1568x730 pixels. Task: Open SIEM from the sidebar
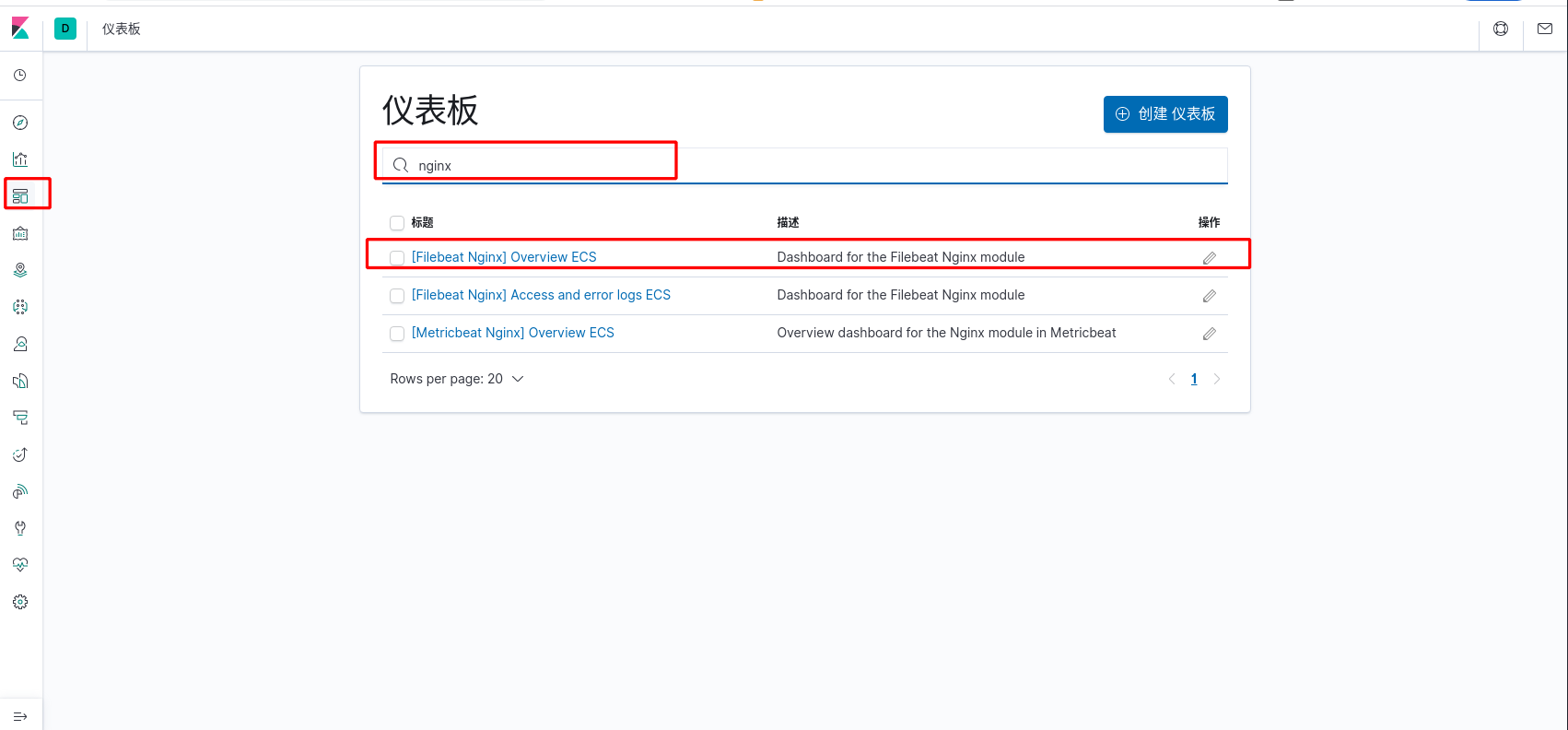20,491
